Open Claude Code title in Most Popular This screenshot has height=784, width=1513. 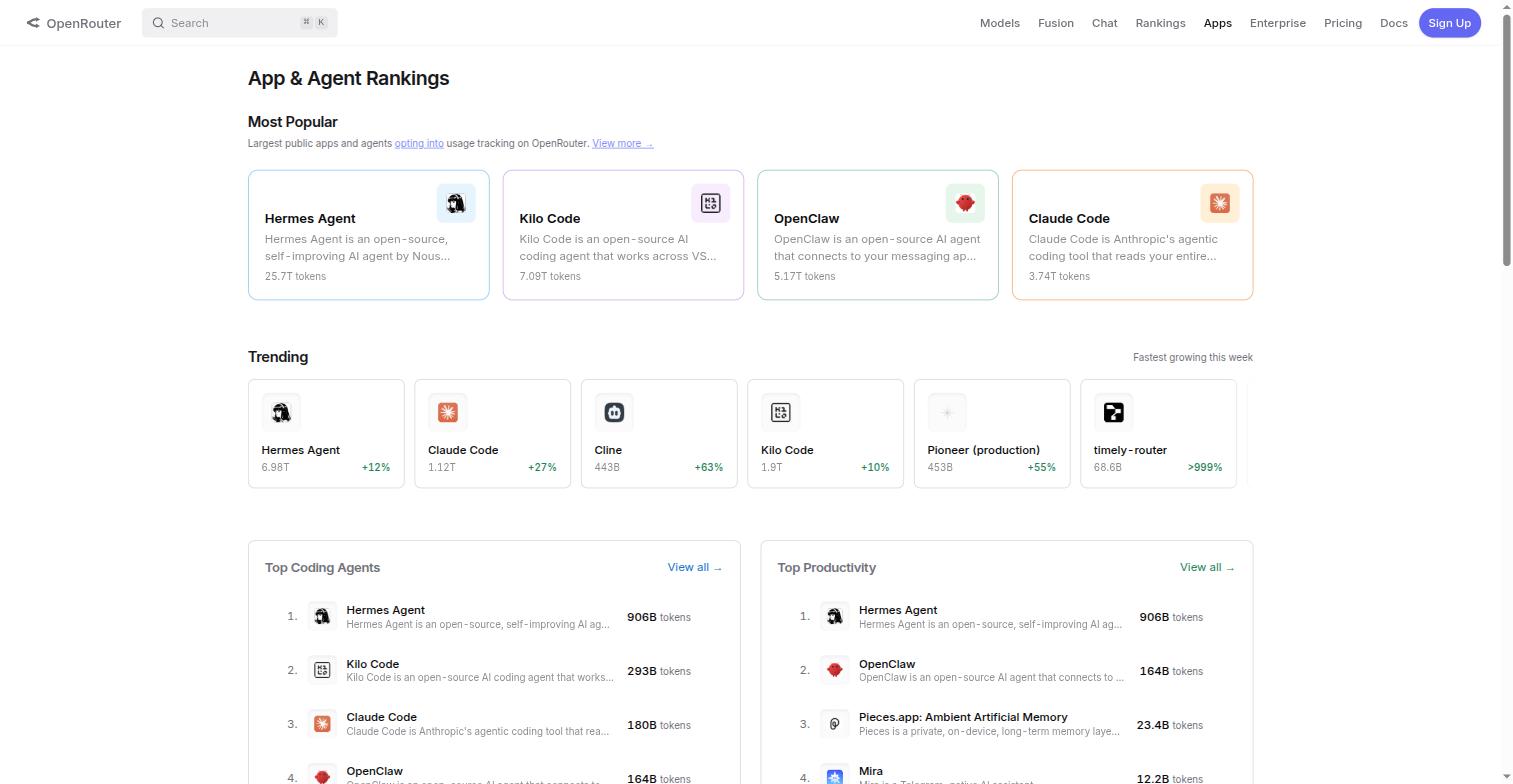1069,218
